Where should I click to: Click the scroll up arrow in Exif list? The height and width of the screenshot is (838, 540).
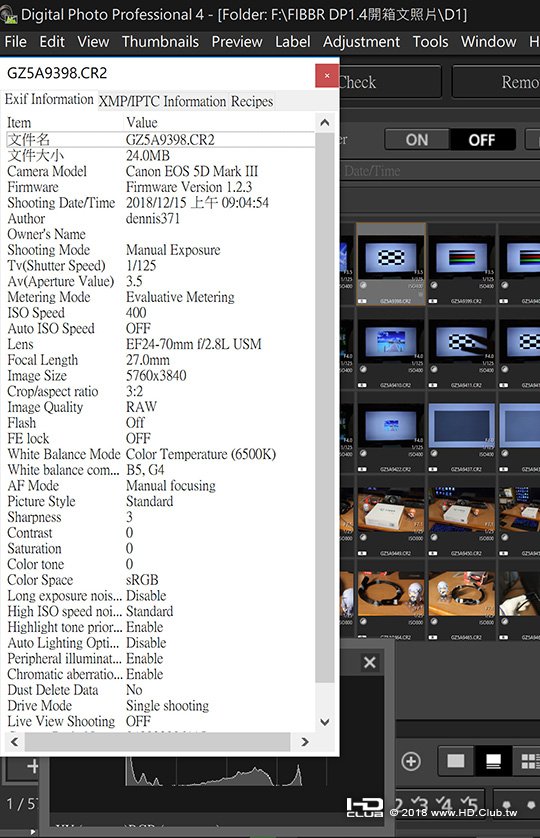coord(325,122)
